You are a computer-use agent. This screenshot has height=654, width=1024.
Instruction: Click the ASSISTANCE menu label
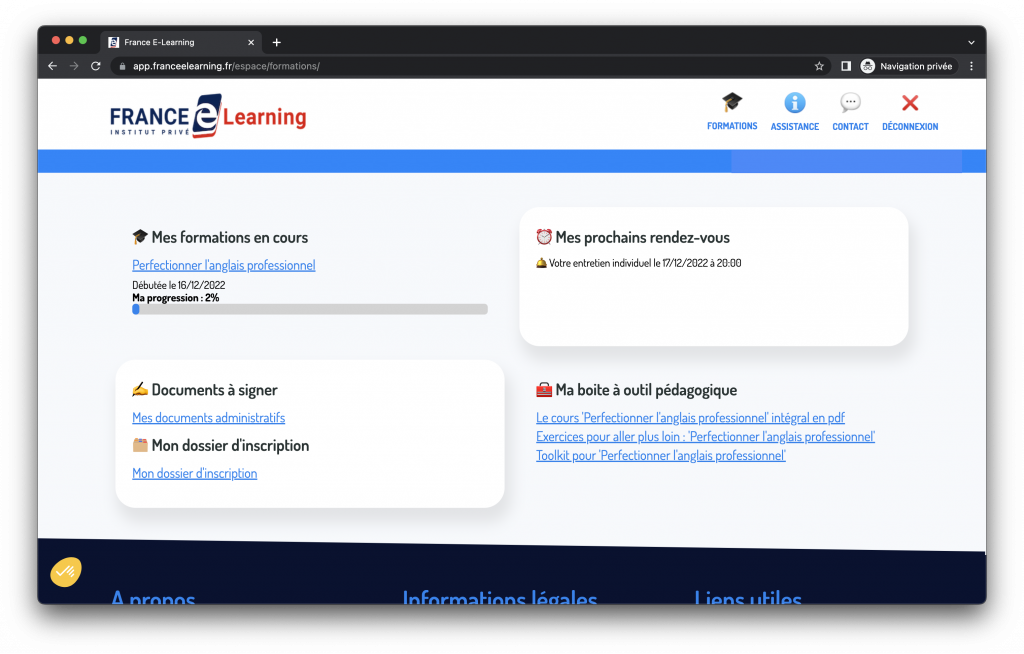coord(794,127)
